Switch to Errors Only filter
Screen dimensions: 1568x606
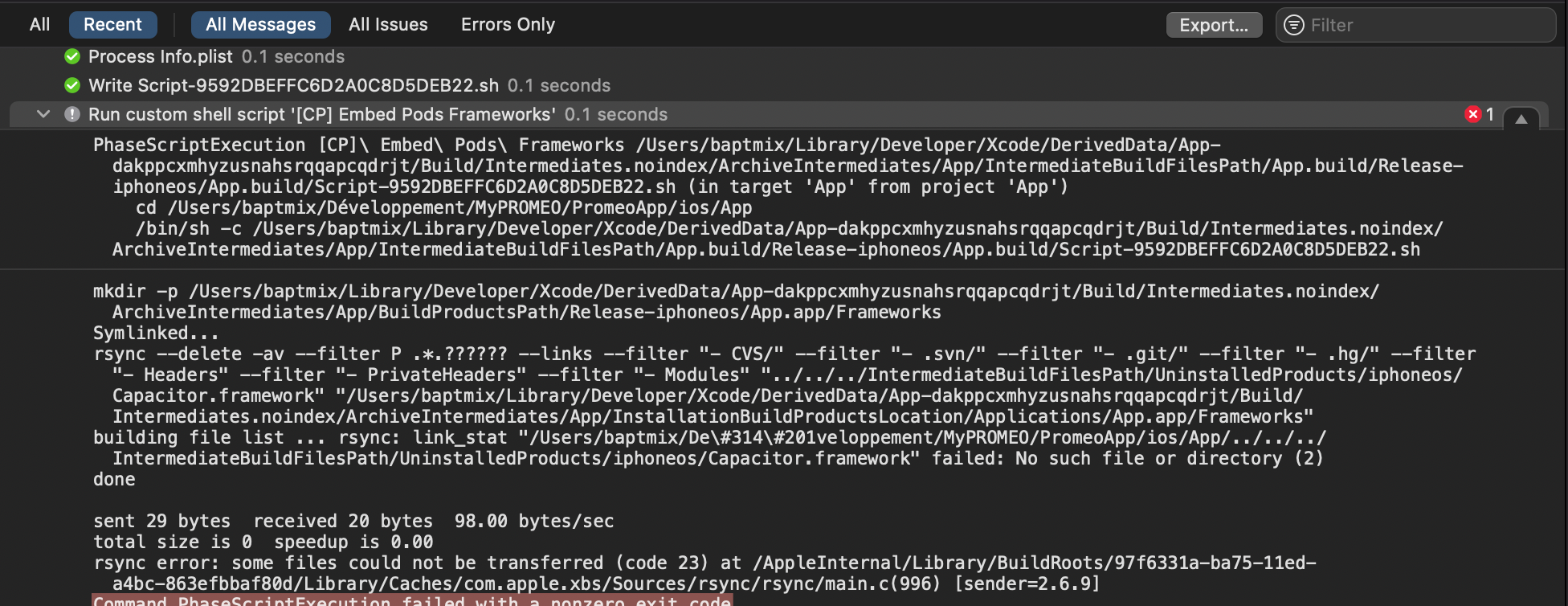pos(508,25)
